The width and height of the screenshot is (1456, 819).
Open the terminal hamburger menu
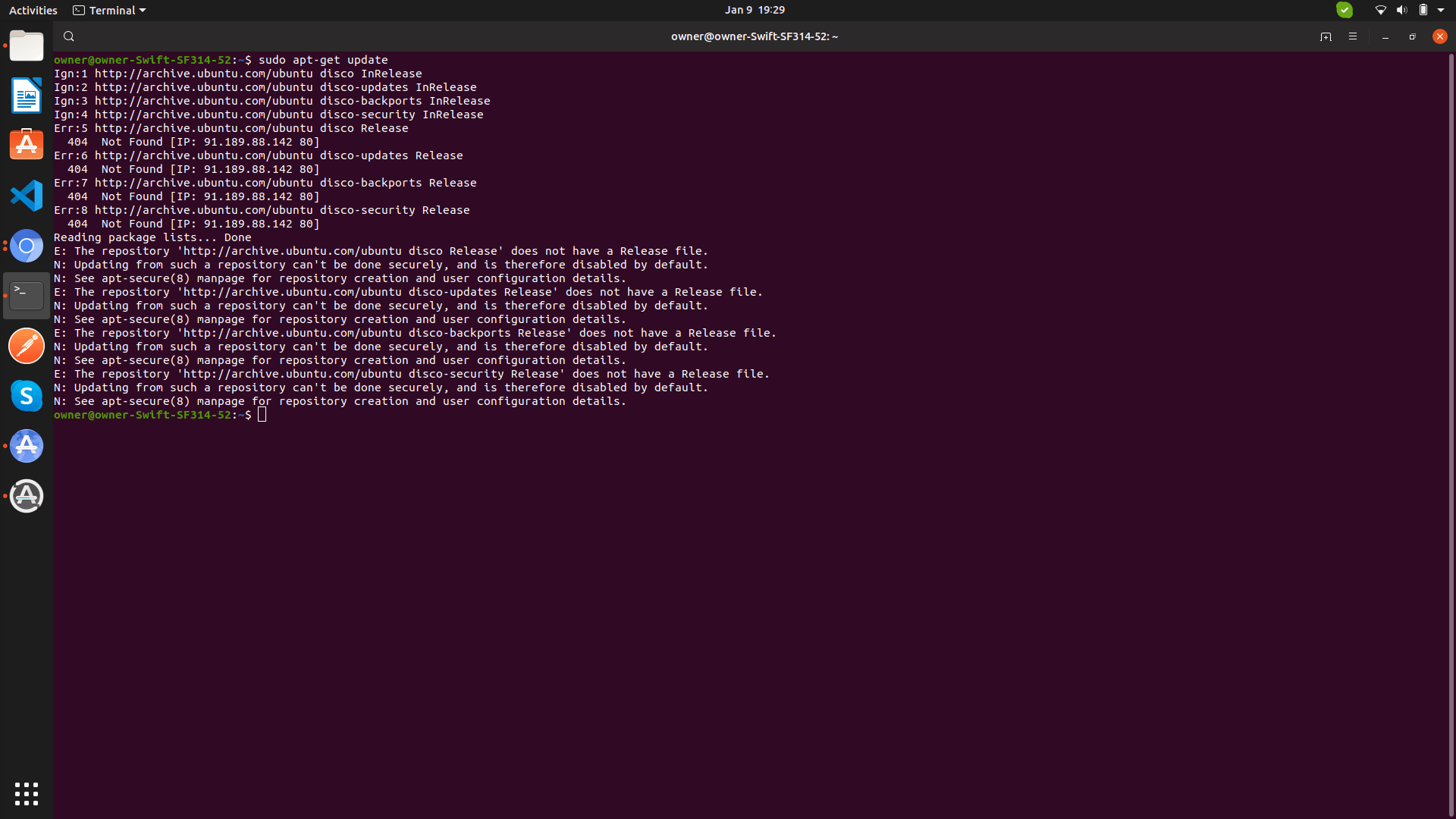(x=1354, y=36)
